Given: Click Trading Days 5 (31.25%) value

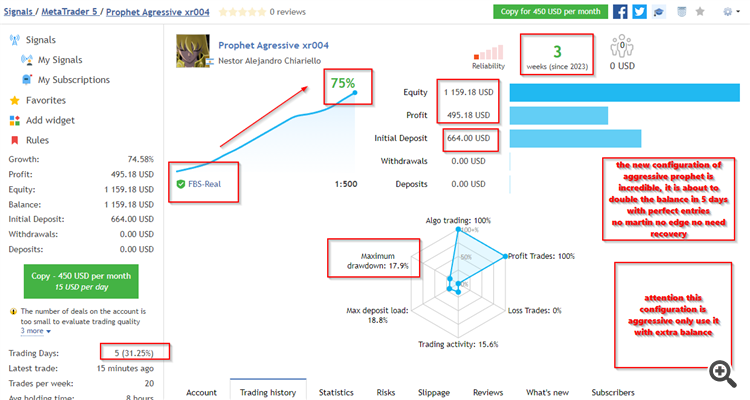Looking at the screenshot, I should click(x=134, y=354).
